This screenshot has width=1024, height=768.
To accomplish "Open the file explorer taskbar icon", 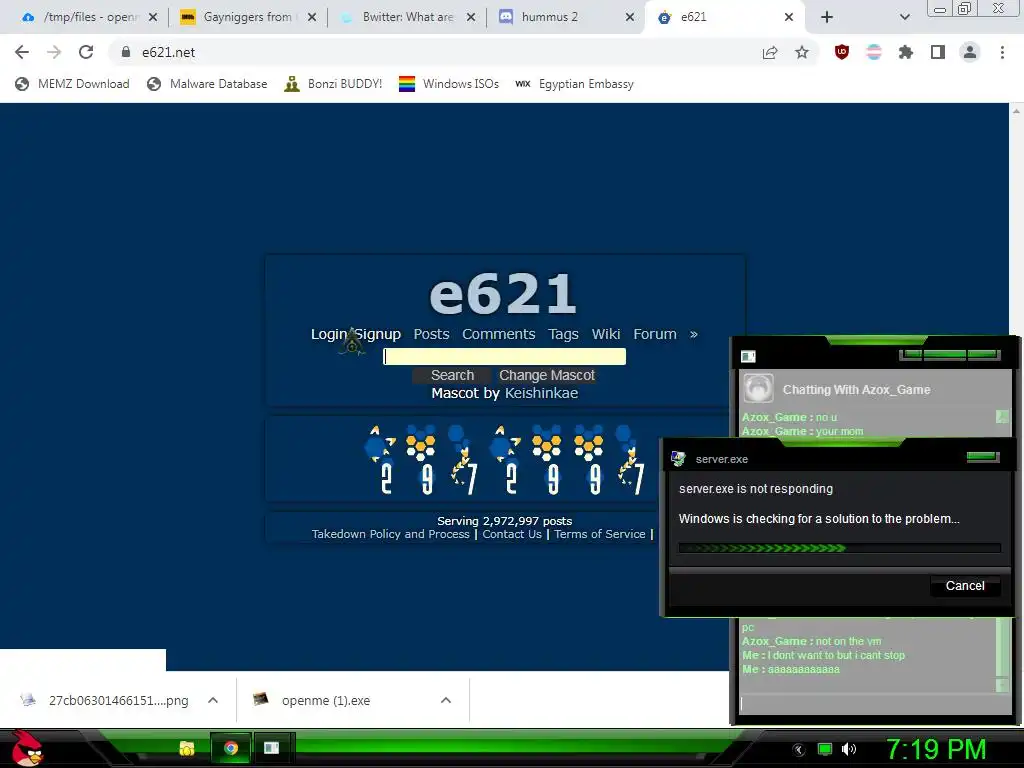I will (187, 748).
